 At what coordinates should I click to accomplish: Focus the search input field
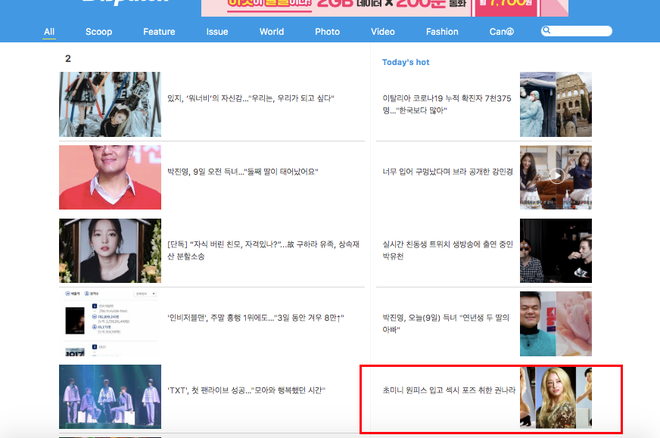point(577,31)
